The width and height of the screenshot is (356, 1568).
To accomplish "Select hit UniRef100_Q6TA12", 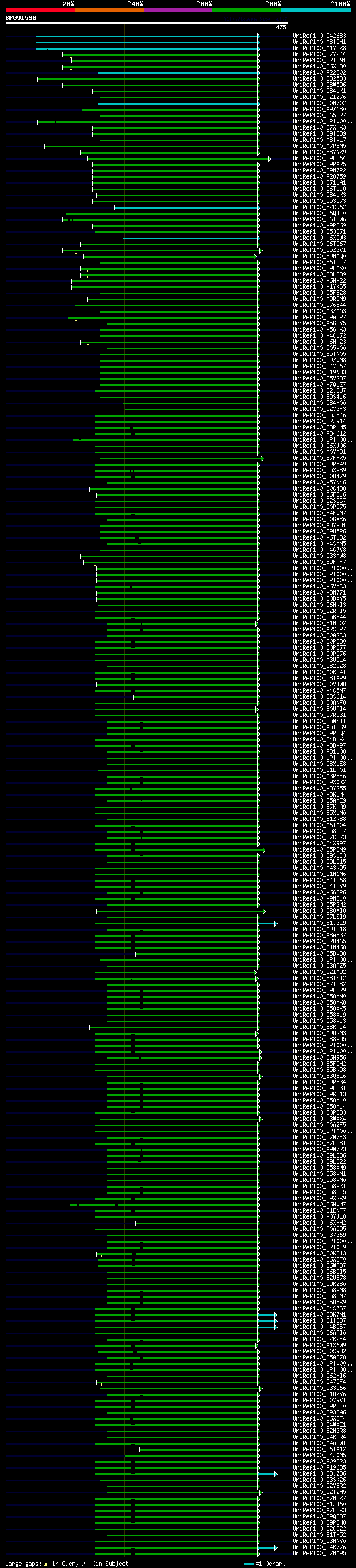I will 319,1450.
